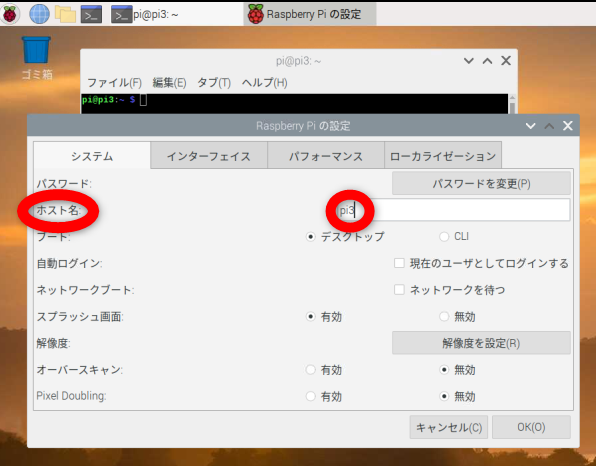Shade the terminal window with the down-chevron icon
The height and width of the screenshot is (466, 596).
pos(469,61)
